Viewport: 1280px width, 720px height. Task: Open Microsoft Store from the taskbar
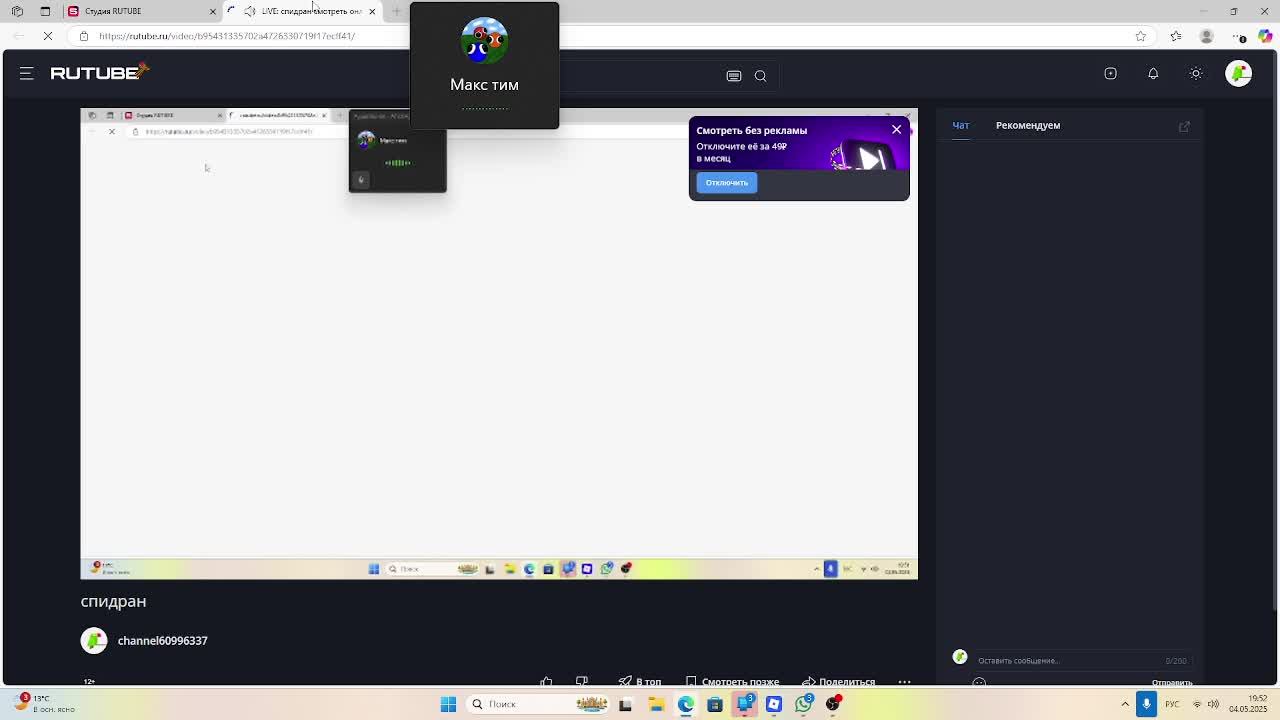point(715,704)
